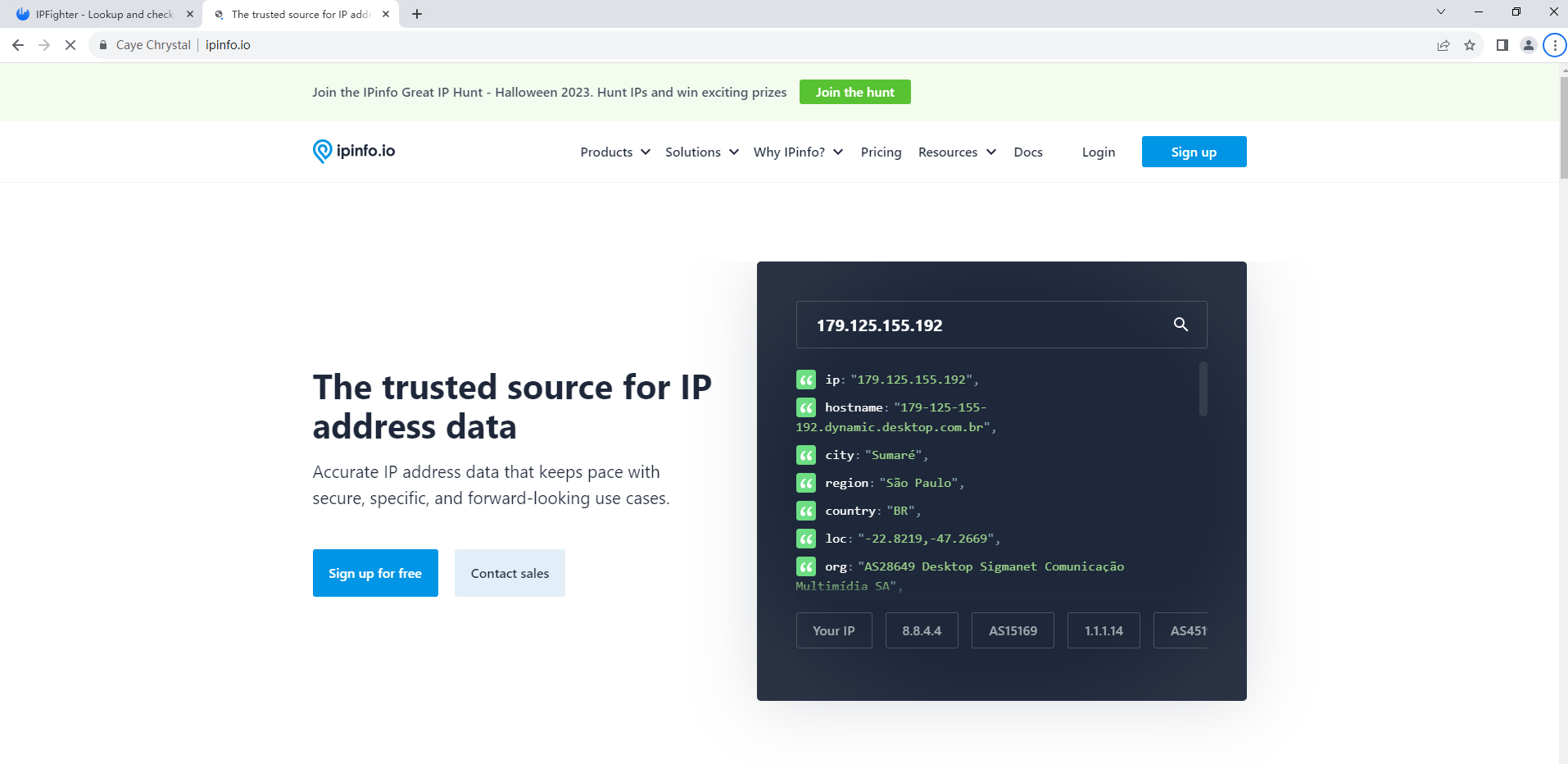
Task: Open the Pricing page
Action: pos(881,152)
